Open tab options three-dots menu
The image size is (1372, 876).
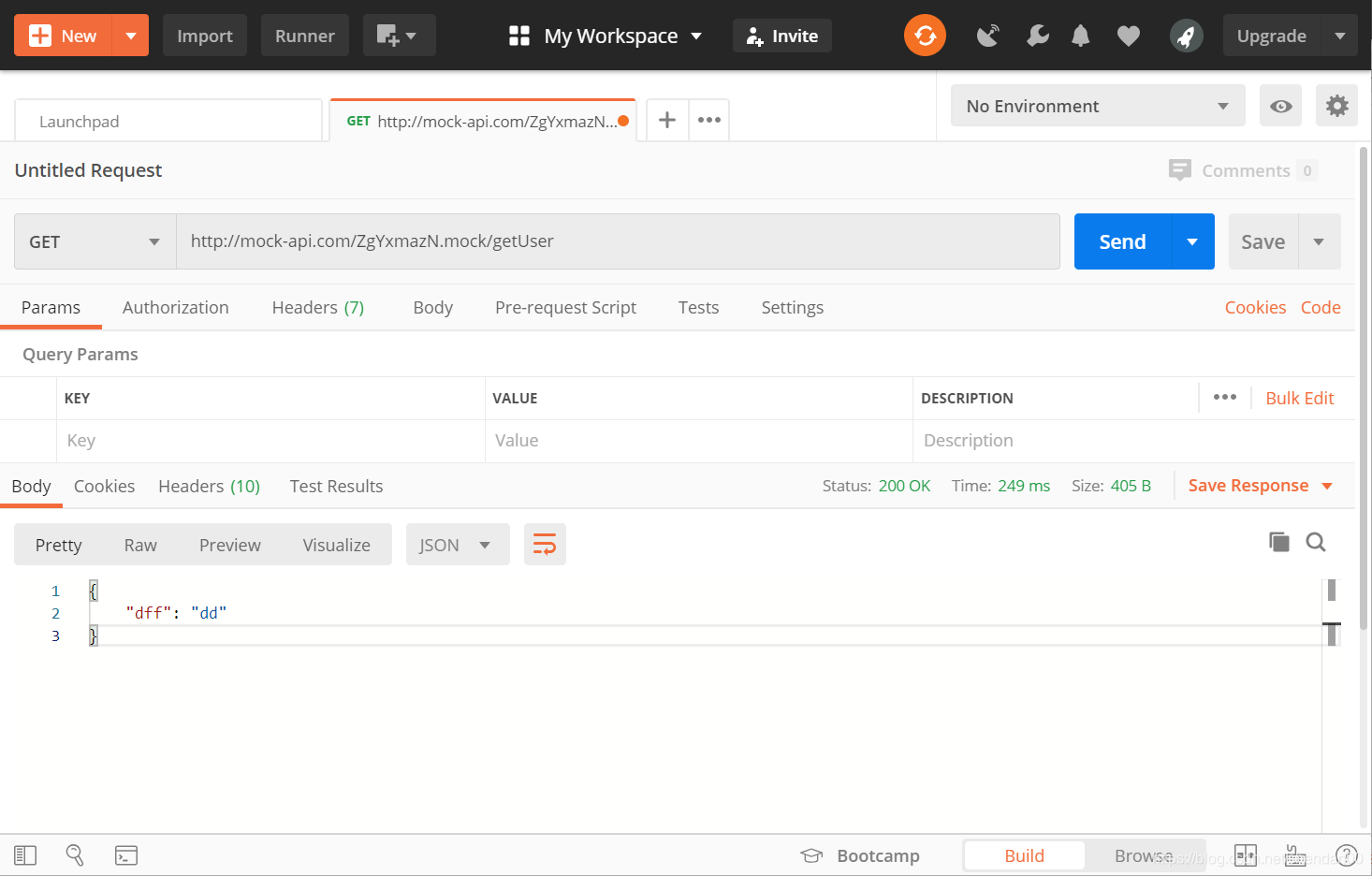709,120
